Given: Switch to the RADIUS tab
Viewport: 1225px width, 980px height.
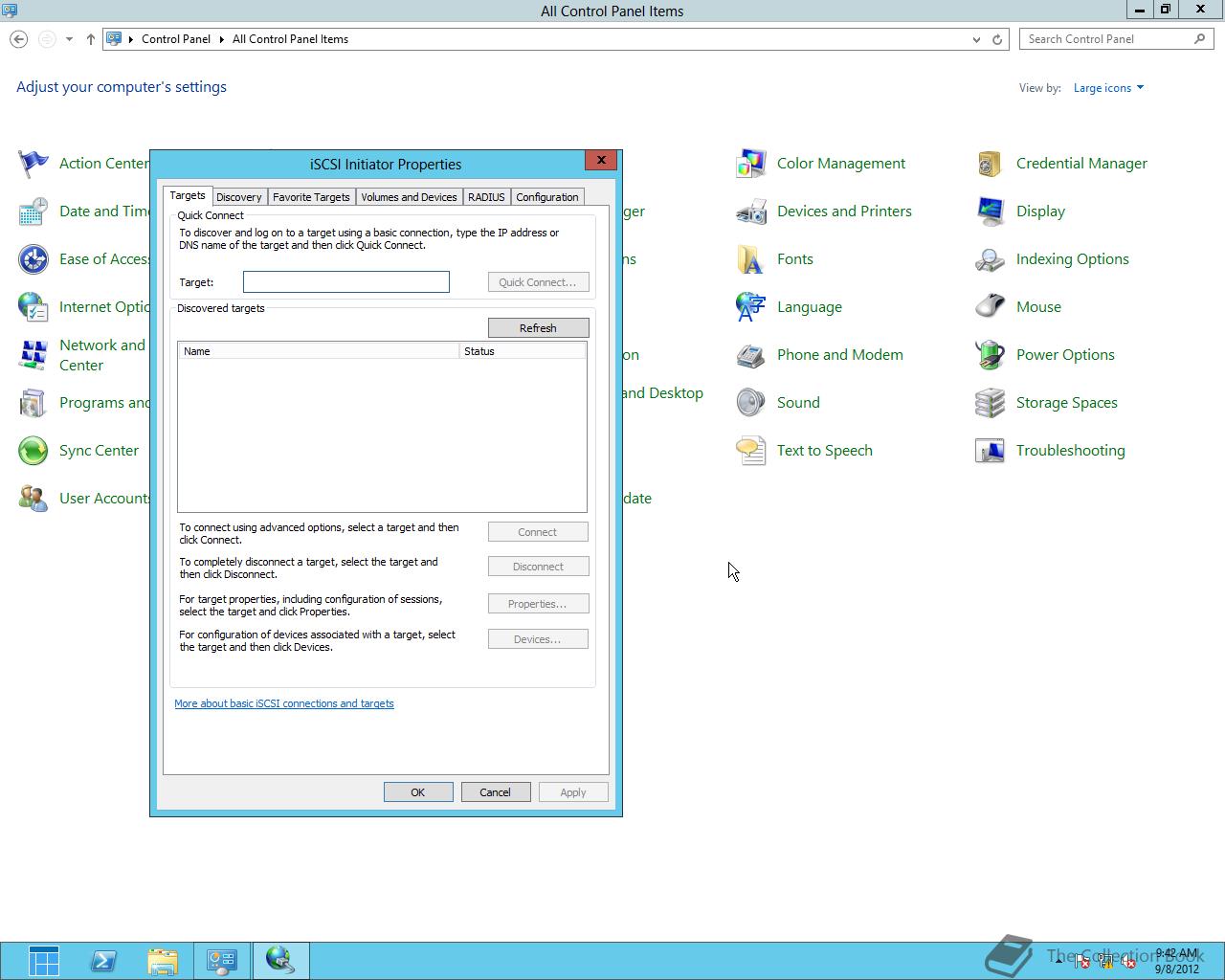Looking at the screenshot, I should point(486,197).
